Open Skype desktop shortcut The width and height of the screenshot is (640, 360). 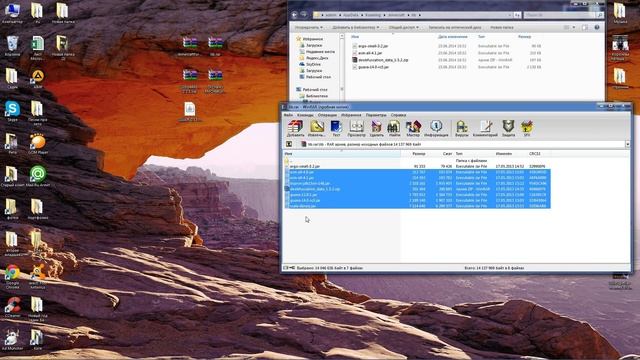(x=12, y=111)
